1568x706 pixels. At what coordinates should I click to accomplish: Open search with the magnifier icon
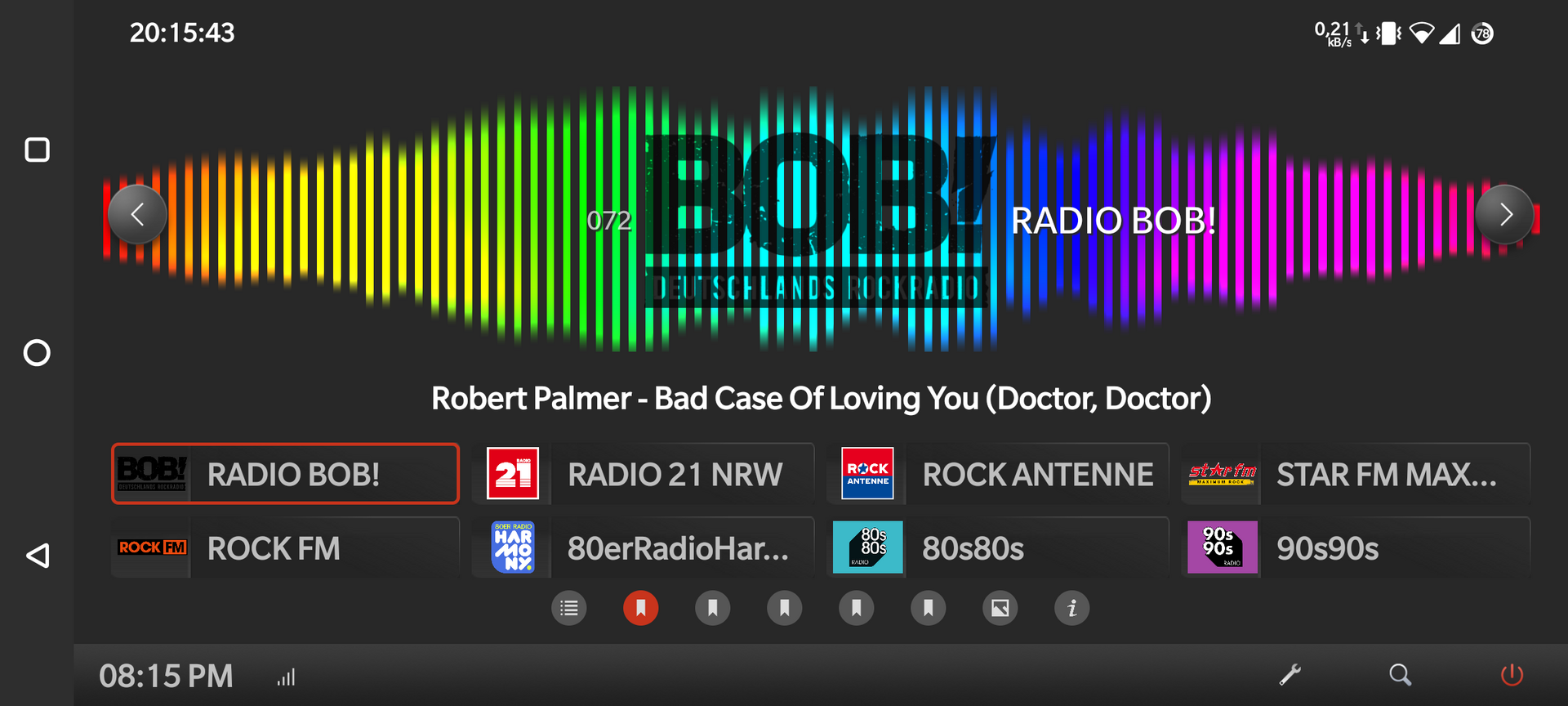click(1400, 675)
